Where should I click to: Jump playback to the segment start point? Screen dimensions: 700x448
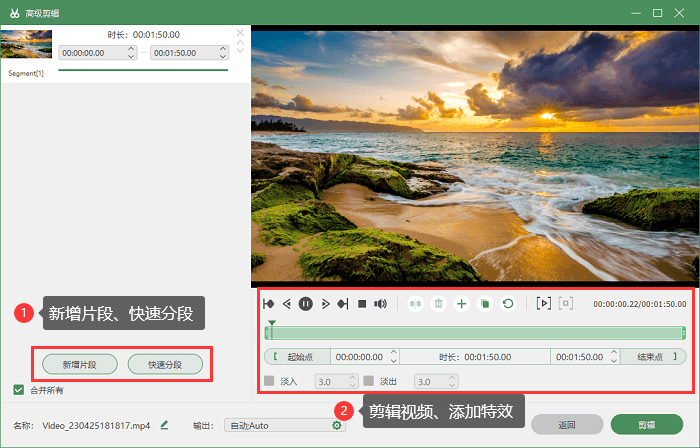[269, 304]
